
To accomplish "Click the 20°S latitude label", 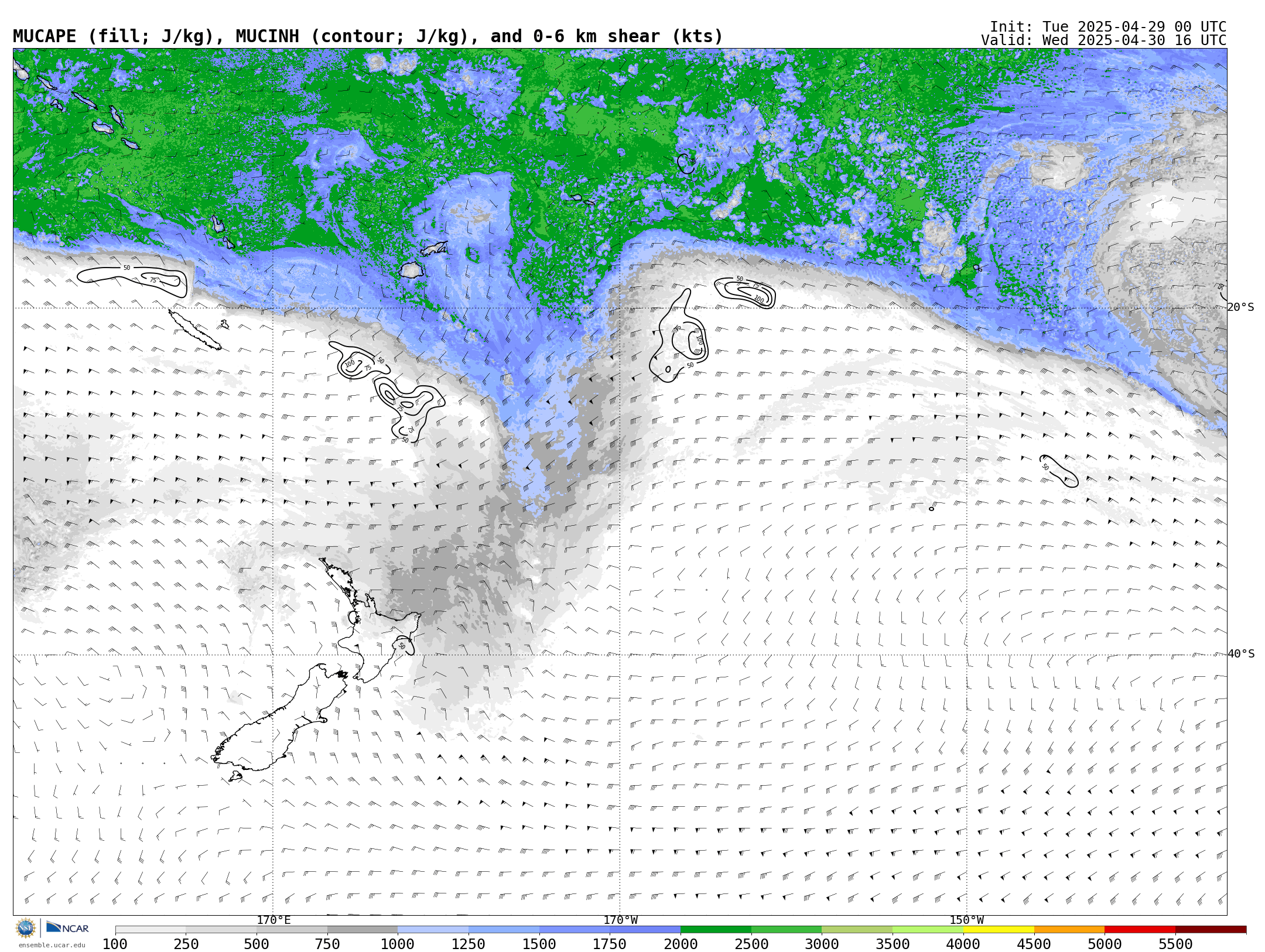I will point(1241,307).
